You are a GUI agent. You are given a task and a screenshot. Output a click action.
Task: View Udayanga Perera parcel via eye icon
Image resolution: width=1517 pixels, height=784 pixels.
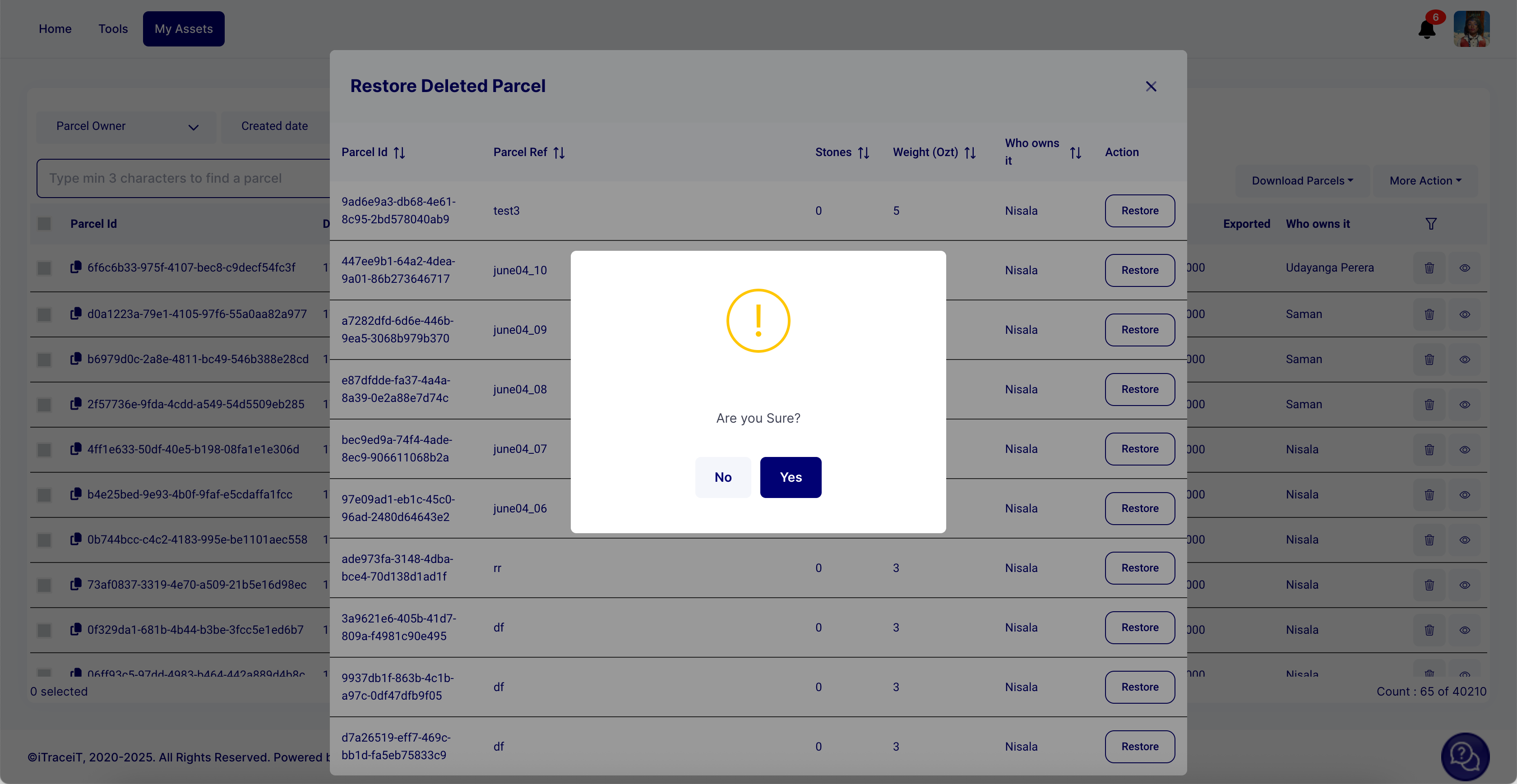pyautogui.click(x=1465, y=268)
